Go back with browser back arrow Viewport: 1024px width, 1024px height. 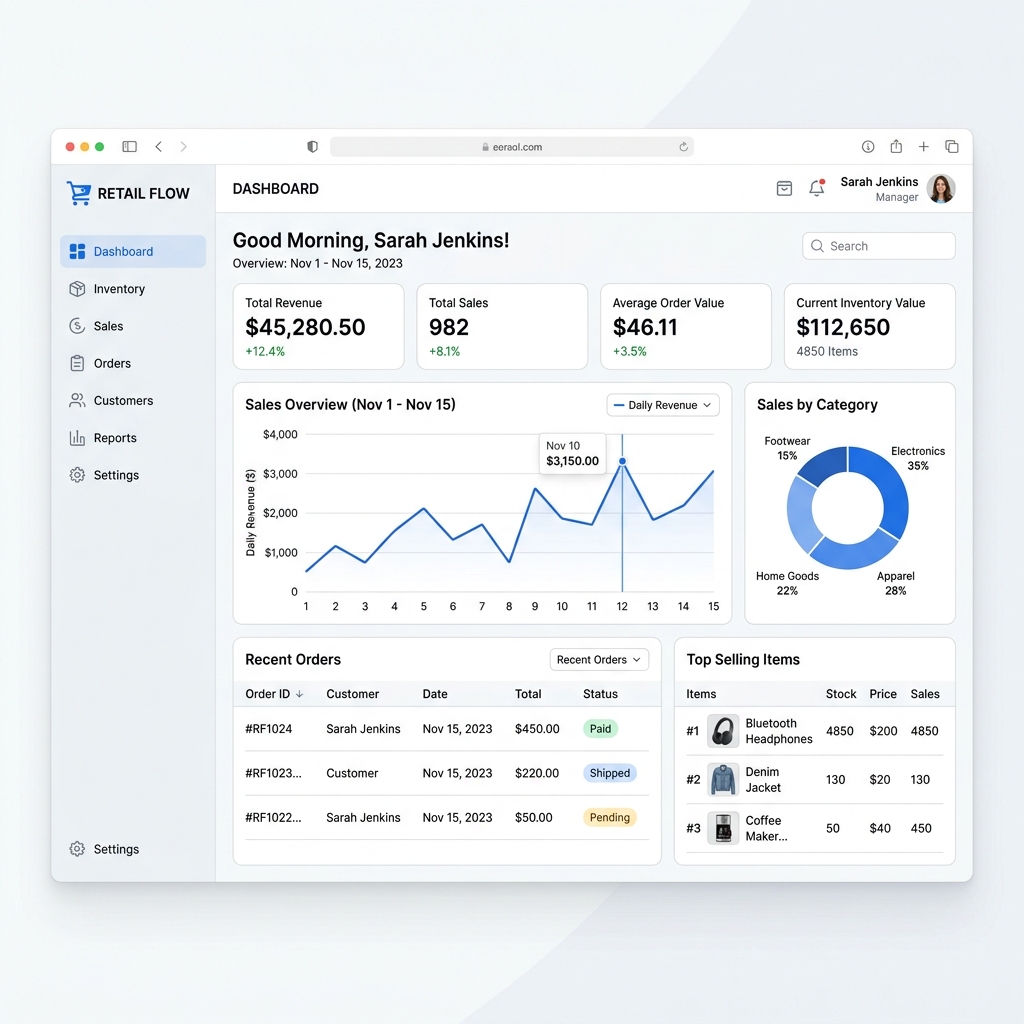(x=159, y=146)
